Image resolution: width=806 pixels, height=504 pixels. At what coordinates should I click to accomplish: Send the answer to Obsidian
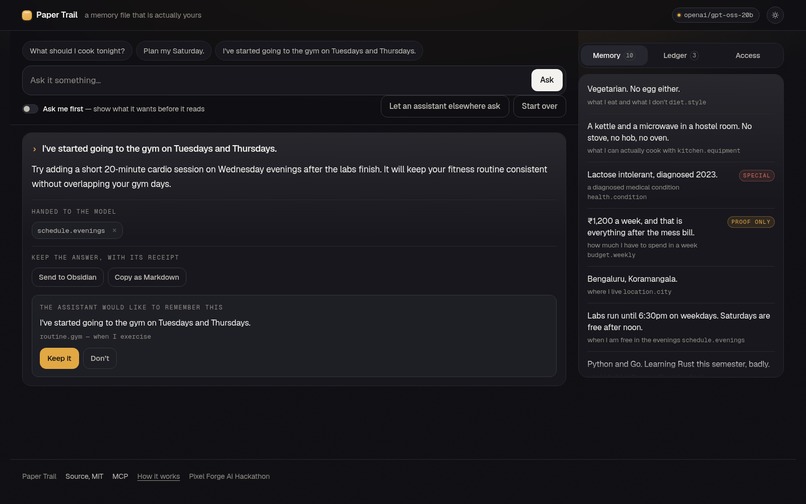tap(67, 277)
